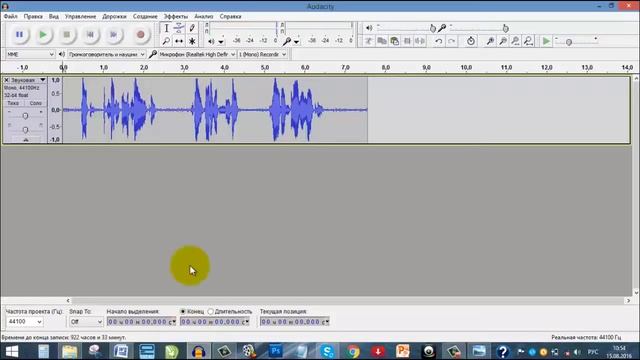The width and height of the screenshot is (640, 360).
Task: Open Google Chrome from the taskbar
Action: click(x=353, y=351)
